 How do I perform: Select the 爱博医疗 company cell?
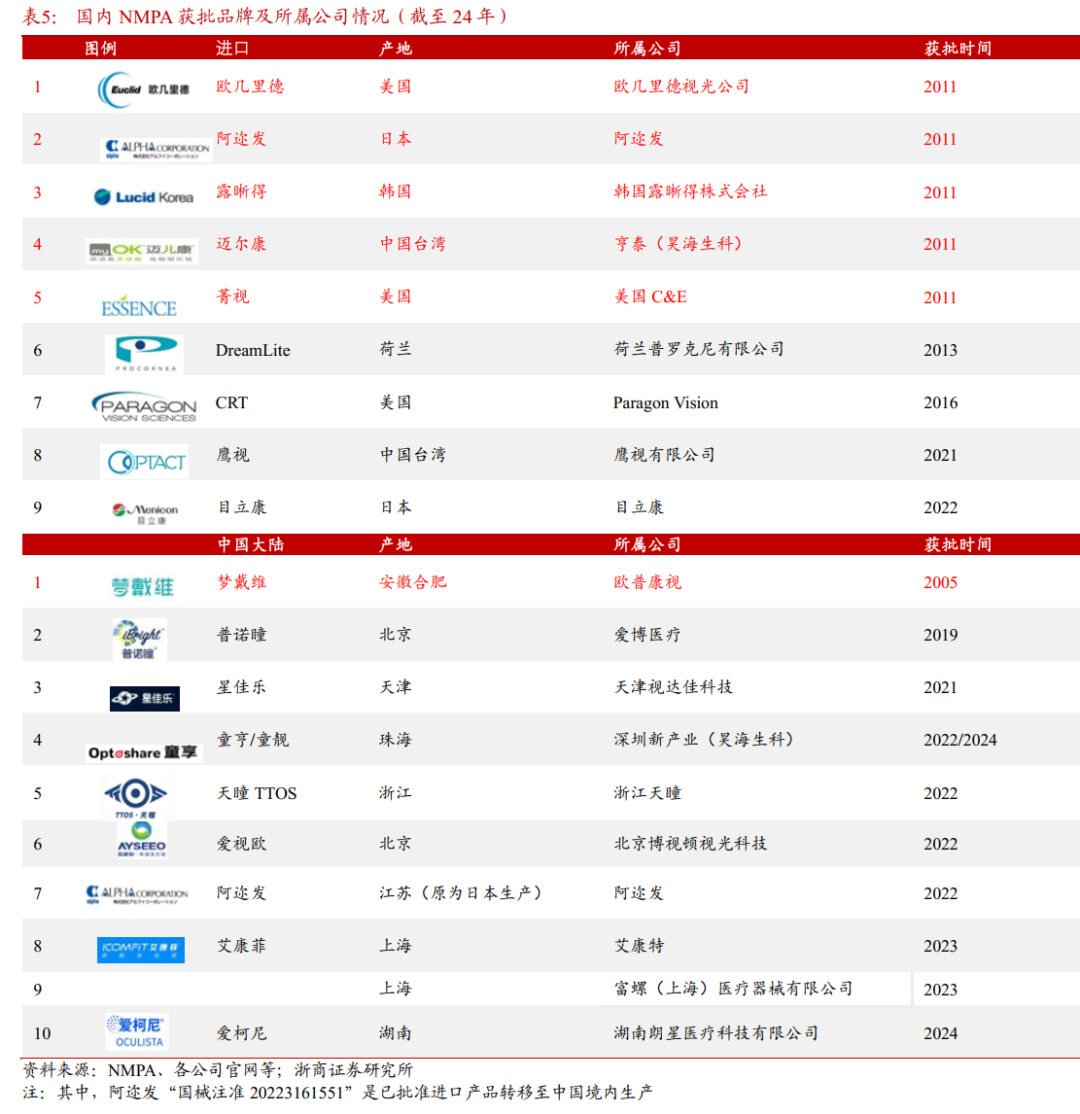[x=647, y=634]
